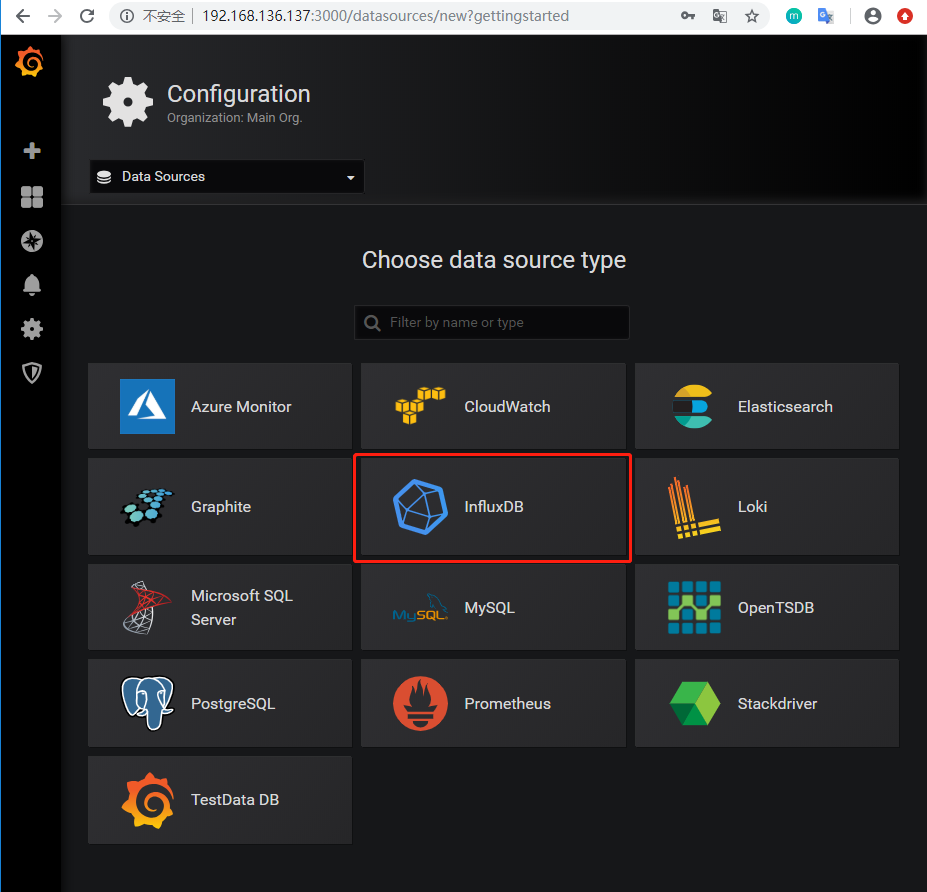Click the Choose data source type heading
Screen dimensions: 927x892
point(494,260)
